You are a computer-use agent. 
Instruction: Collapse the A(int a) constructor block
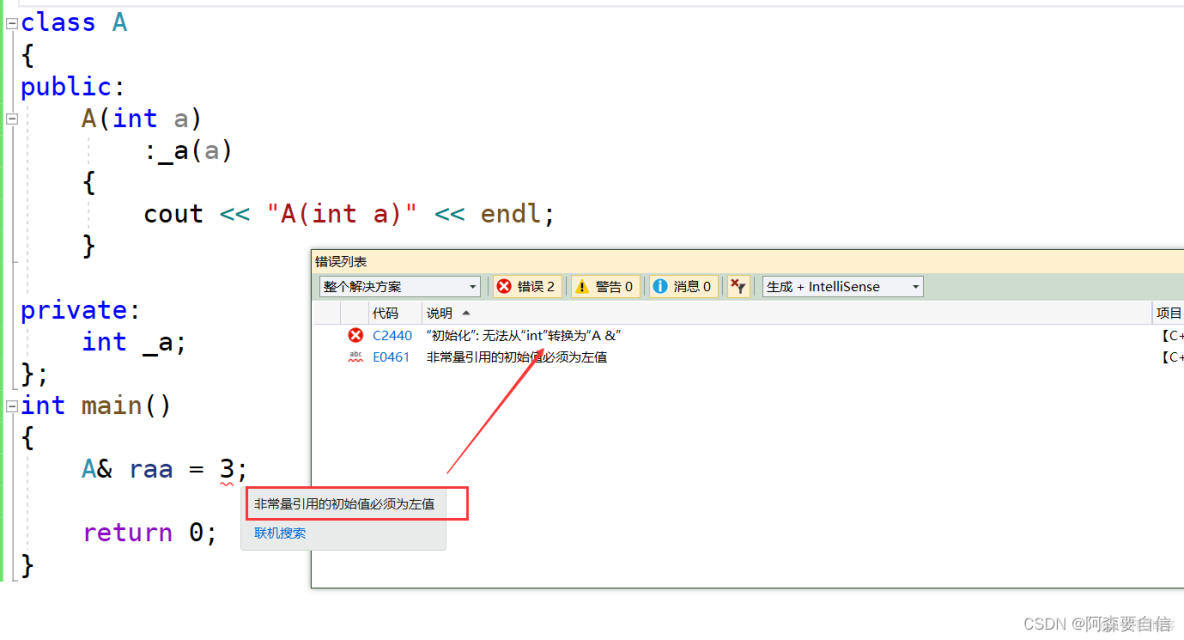point(11,118)
